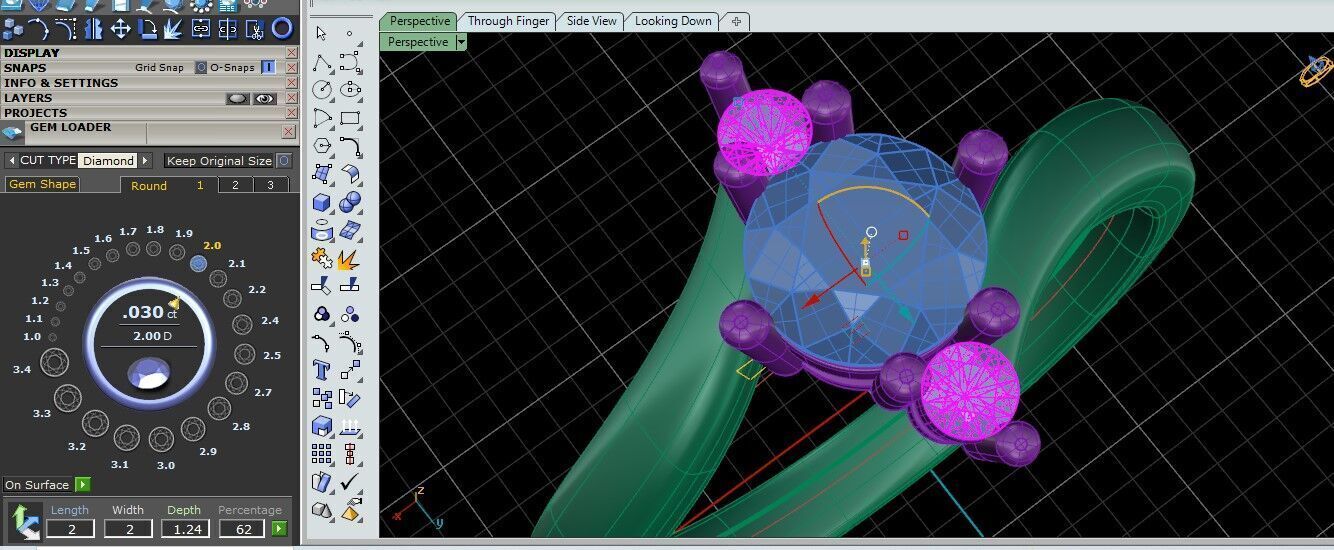The image size is (1334, 550).
Task: Click the chain link join icon
Action: click(x=201, y=29)
